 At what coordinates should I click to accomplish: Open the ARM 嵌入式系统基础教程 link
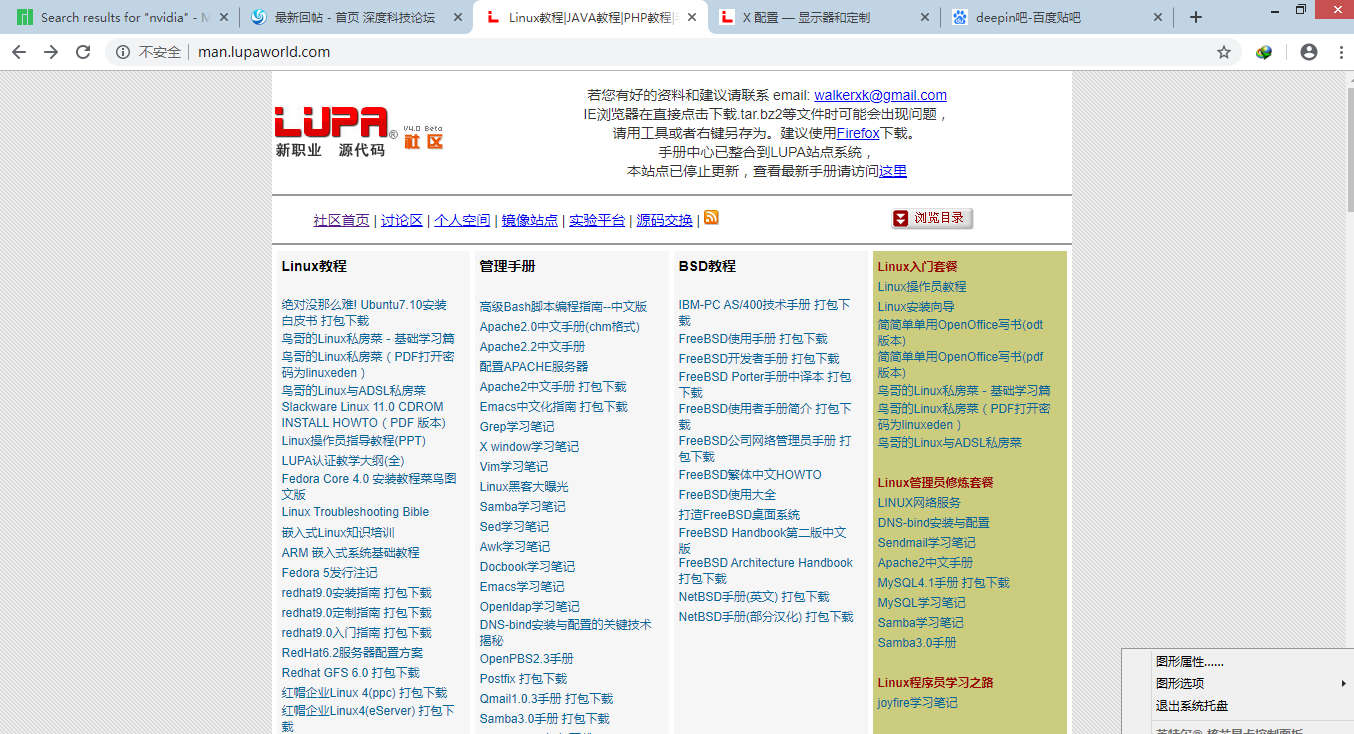[350, 553]
